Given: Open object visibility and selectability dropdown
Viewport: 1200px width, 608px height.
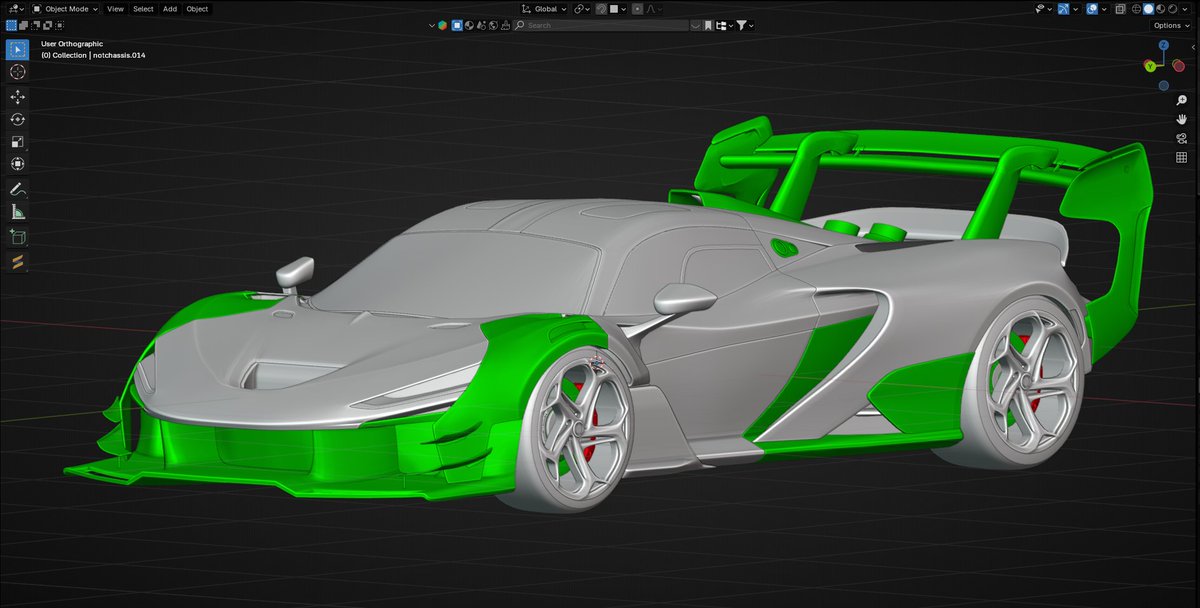Looking at the screenshot, I should point(1043,9).
